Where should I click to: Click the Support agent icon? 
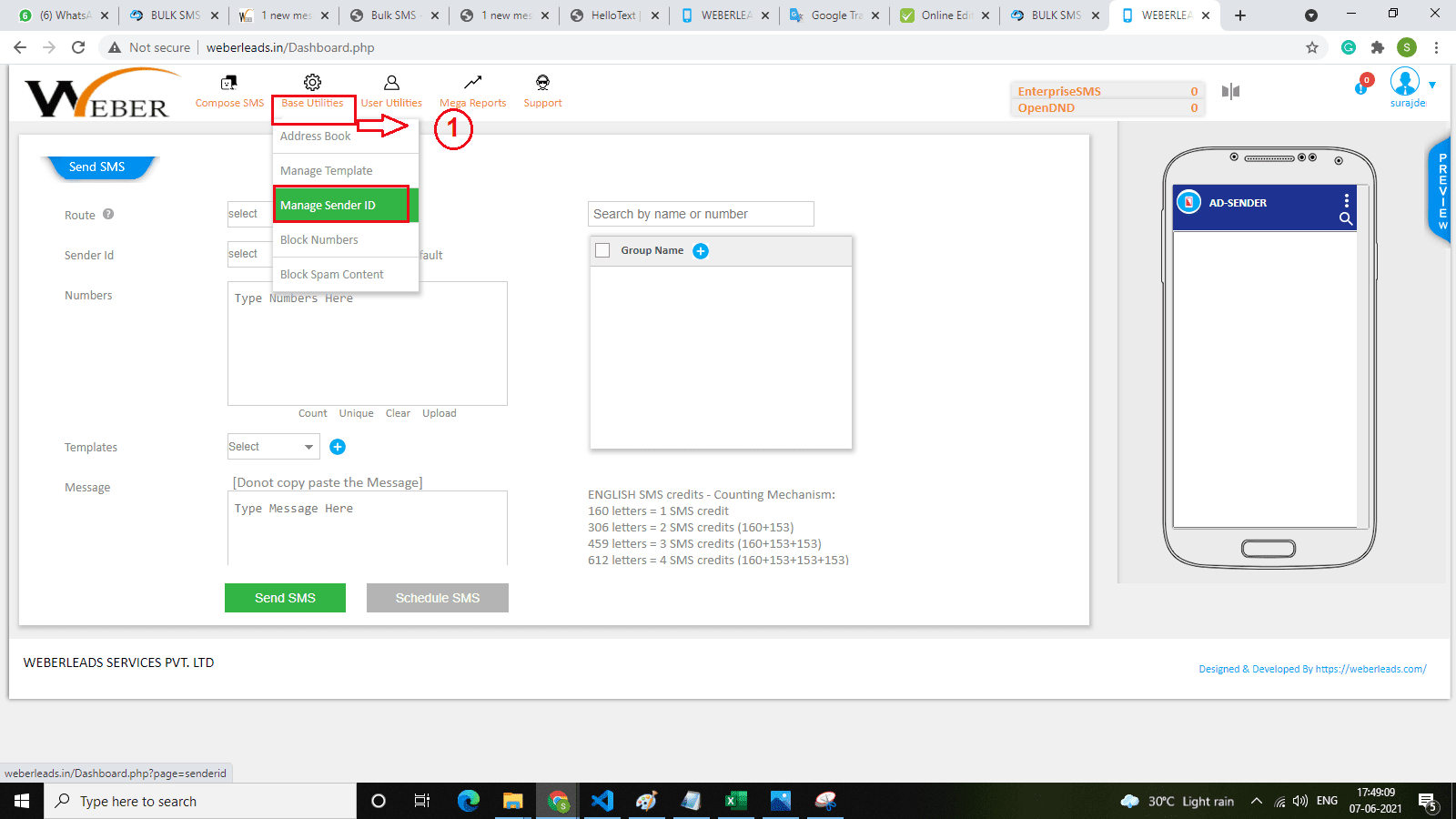click(542, 83)
